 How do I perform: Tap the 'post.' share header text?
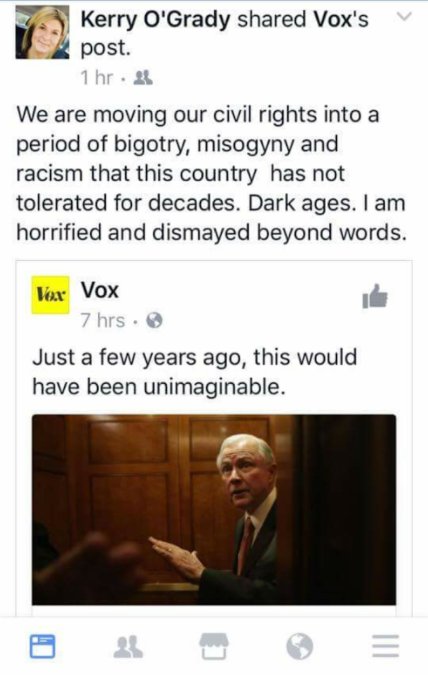tap(105, 48)
